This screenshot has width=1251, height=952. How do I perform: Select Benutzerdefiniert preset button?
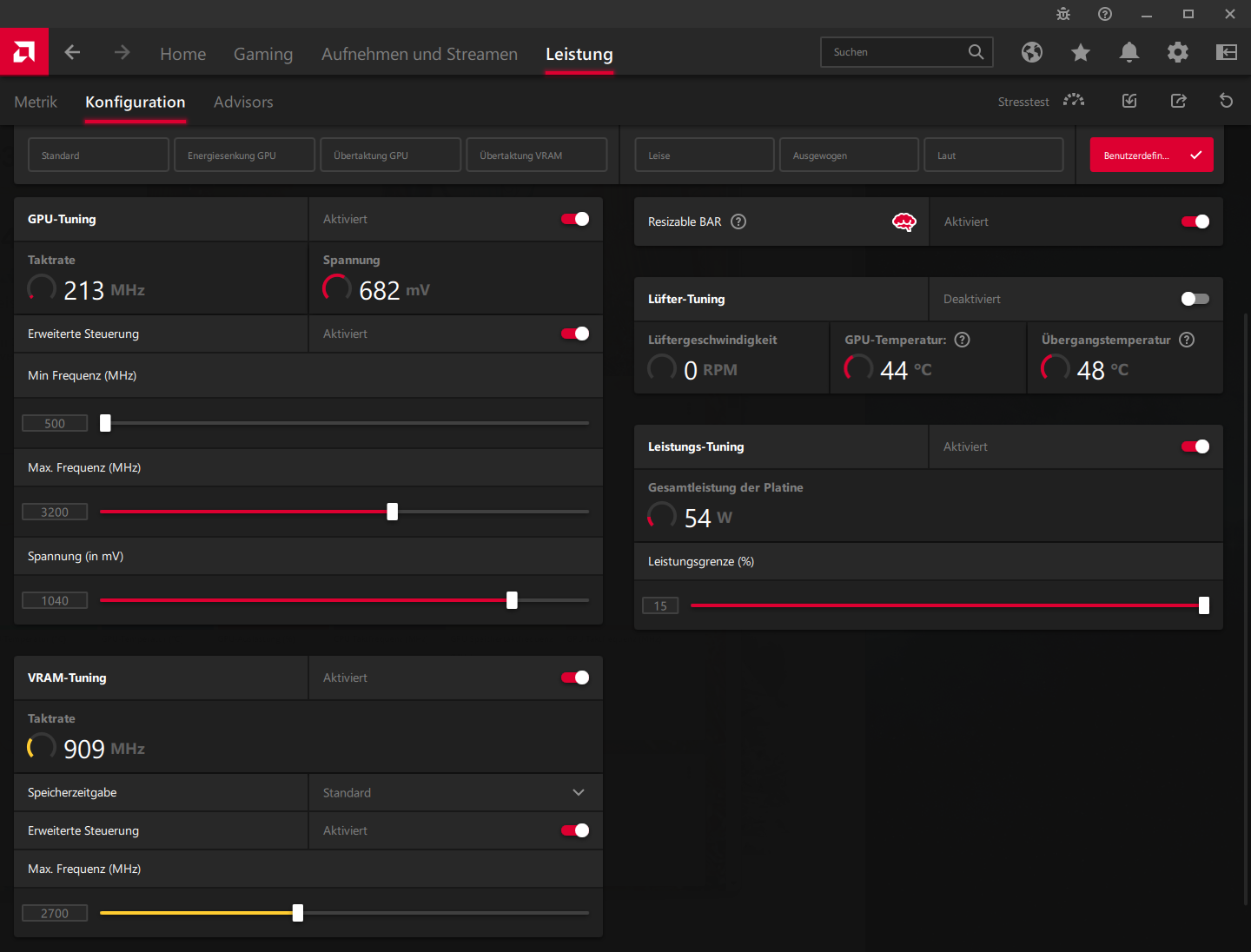tap(1151, 155)
